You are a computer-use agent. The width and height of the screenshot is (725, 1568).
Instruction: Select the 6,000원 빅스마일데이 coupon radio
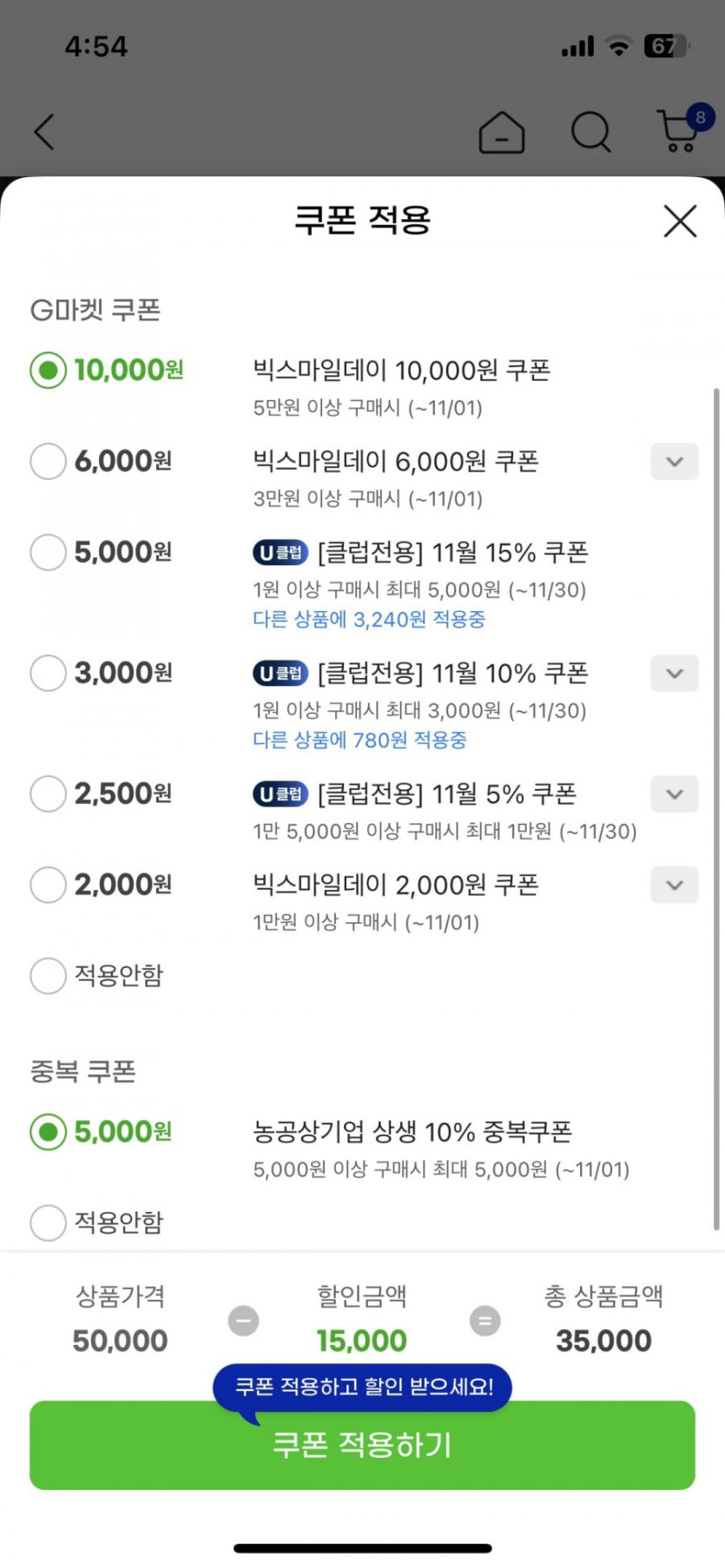click(49, 461)
